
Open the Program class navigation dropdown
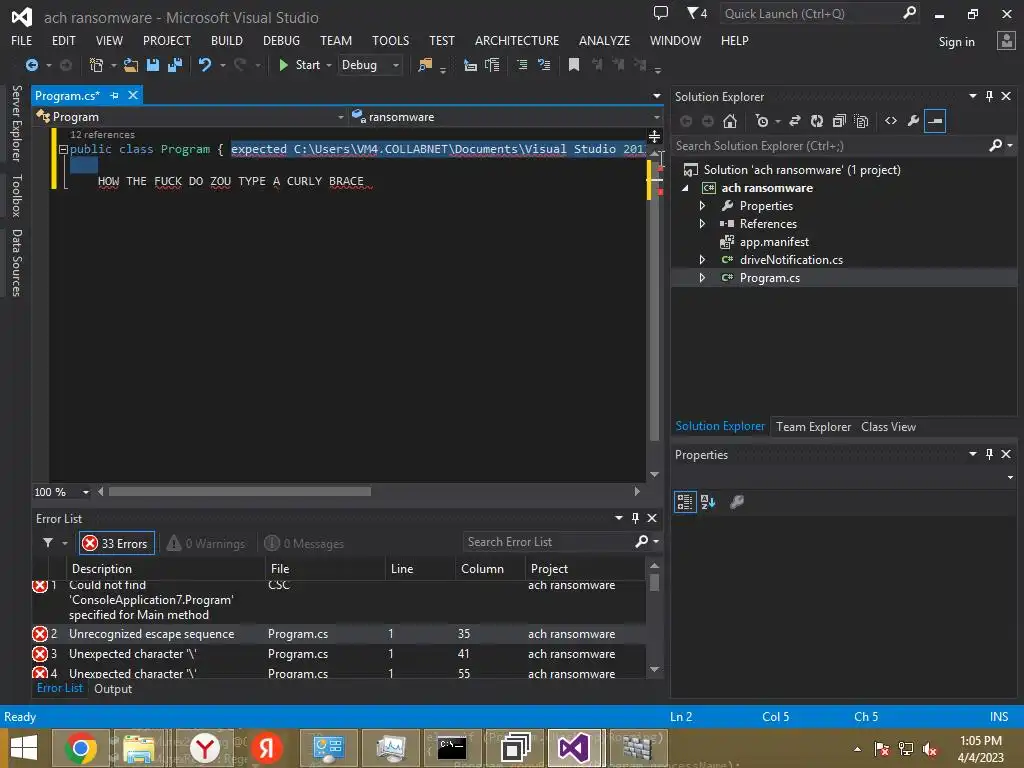190,117
